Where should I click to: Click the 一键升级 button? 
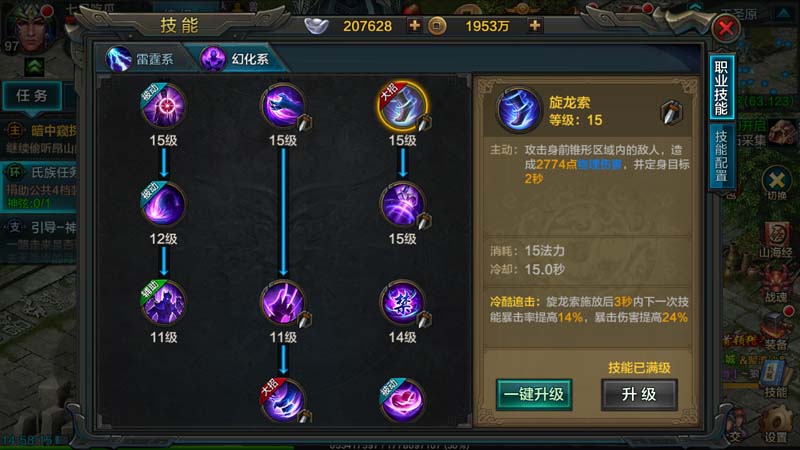tap(534, 394)
